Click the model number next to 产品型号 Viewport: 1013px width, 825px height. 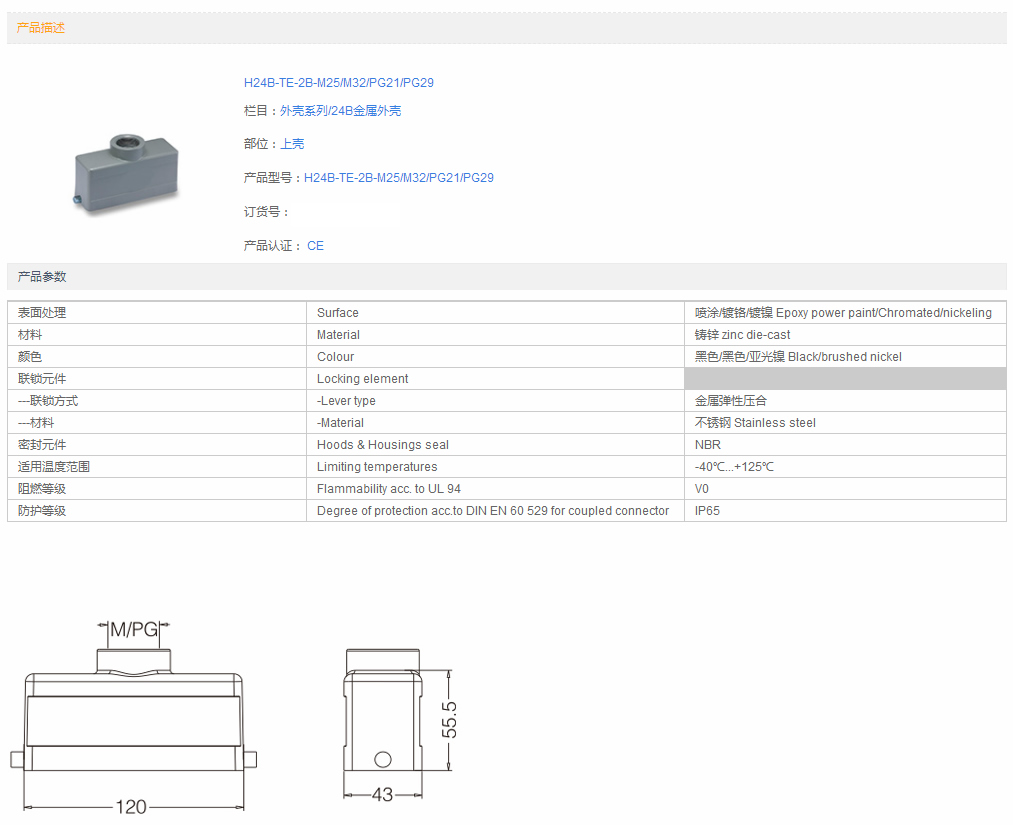click(398, 178)
